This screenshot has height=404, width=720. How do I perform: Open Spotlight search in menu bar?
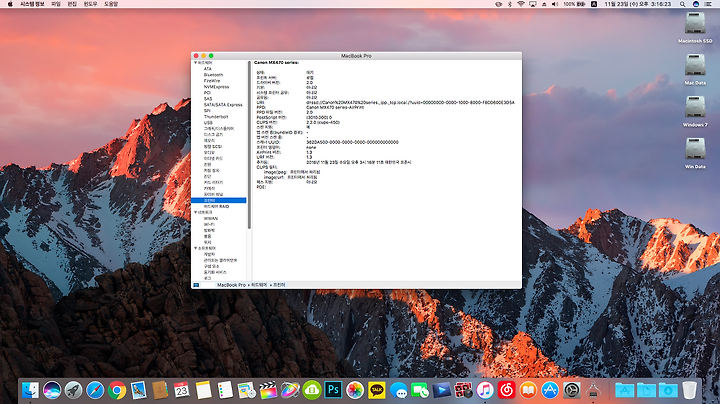(683, 4)
